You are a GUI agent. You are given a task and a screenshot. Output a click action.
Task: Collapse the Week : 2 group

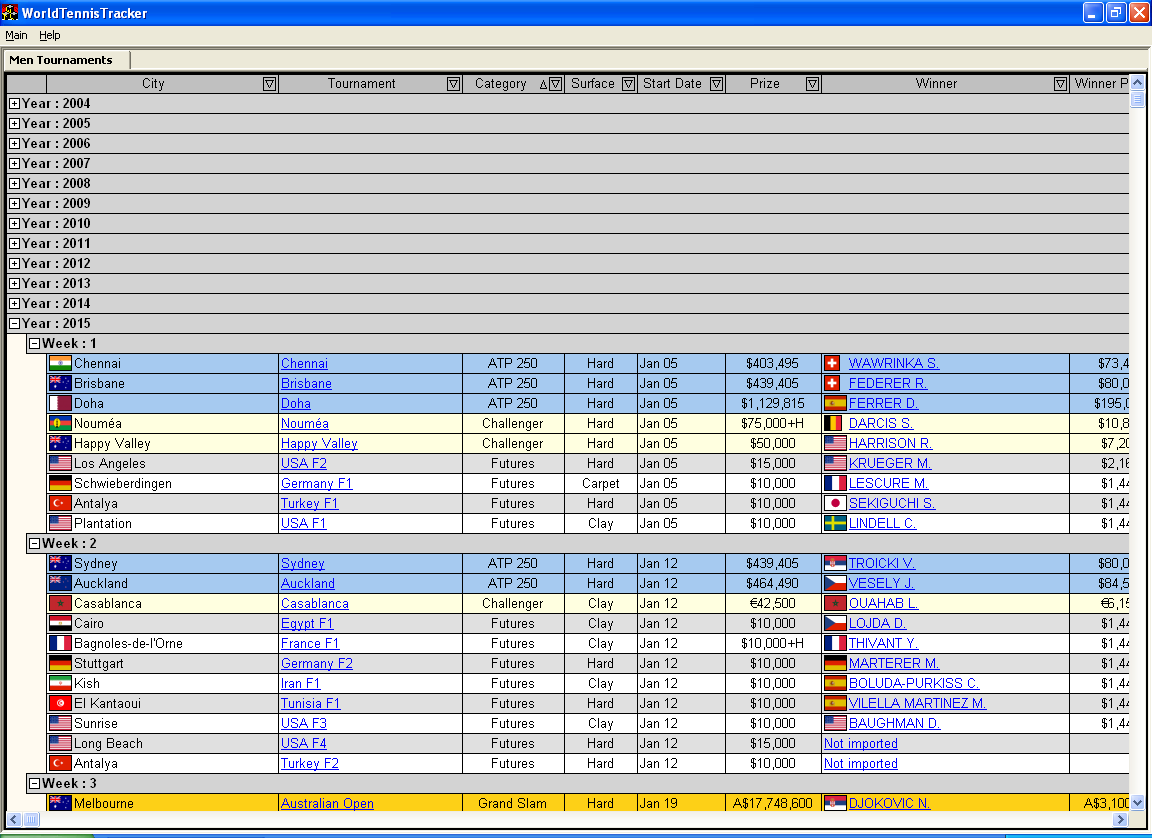point(34,543)
